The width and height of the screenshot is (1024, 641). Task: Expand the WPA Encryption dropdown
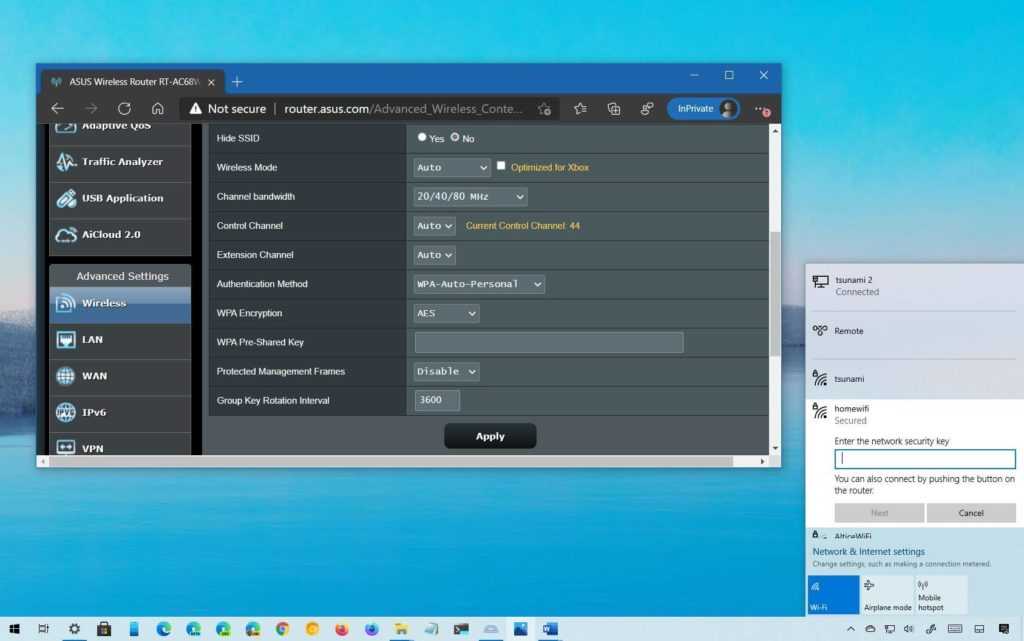pyautogui.click(x=447, y=313)
